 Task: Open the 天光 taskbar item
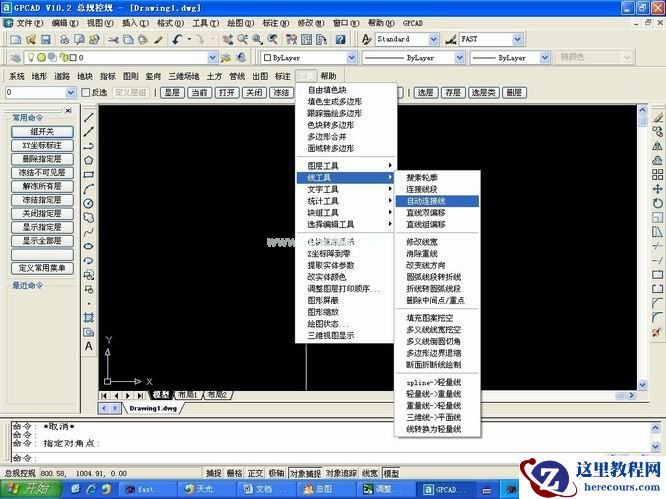[x=206, y=489]
